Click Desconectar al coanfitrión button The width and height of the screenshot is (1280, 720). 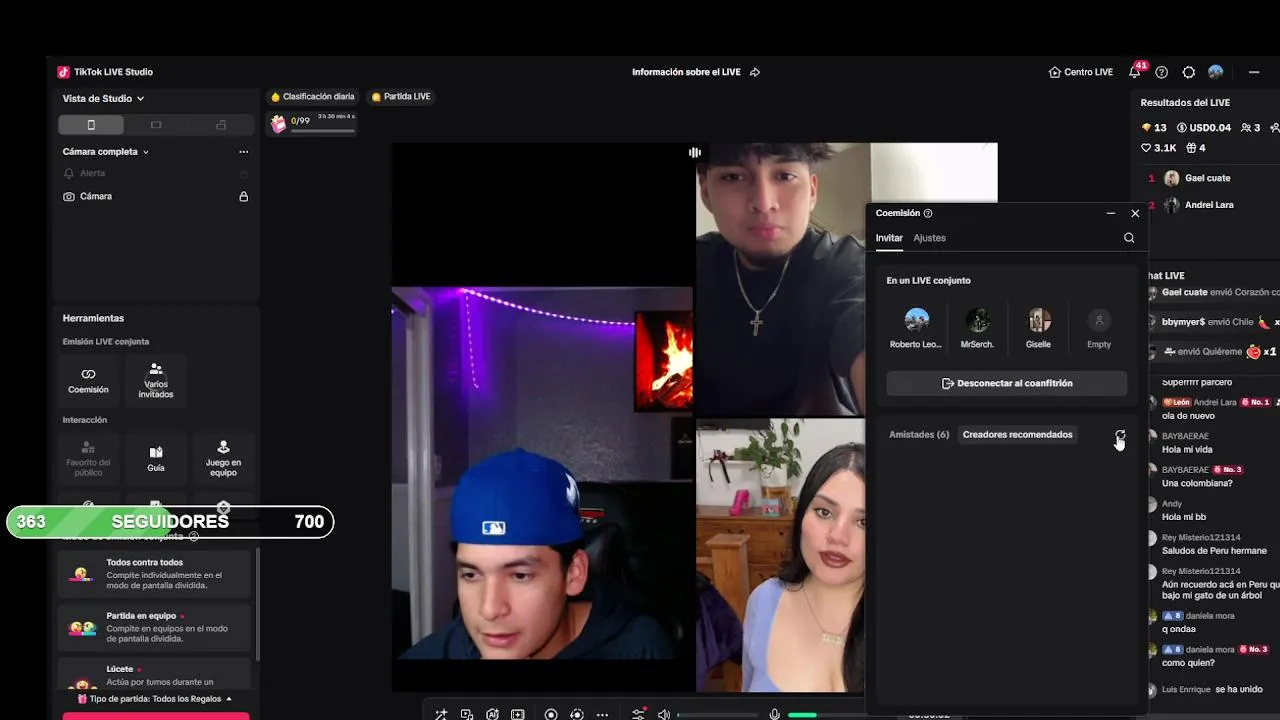(x=1007, y=383)
